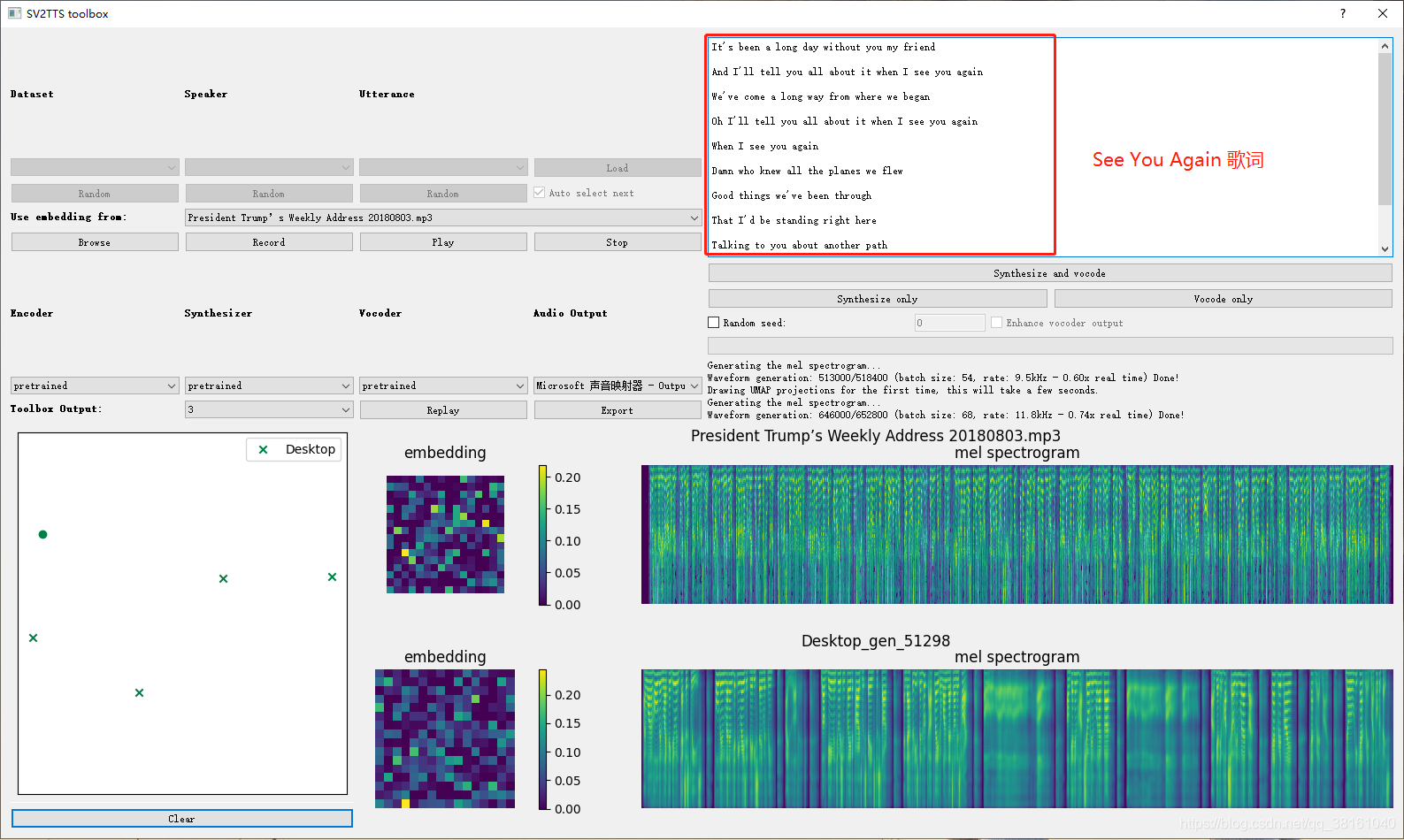Click the Play button
Image resolution: width=1404 pixels, height=840 pixels.
tap(443, 242)
